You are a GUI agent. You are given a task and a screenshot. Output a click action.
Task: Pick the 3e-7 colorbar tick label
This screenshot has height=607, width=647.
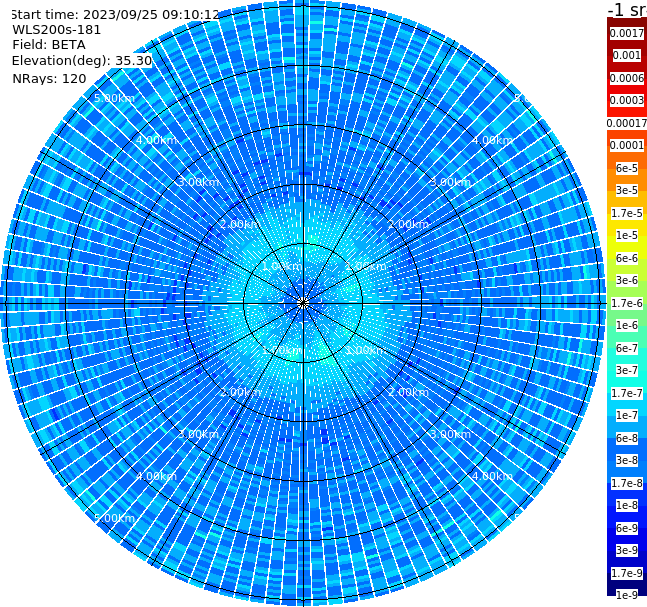(627, 370)
